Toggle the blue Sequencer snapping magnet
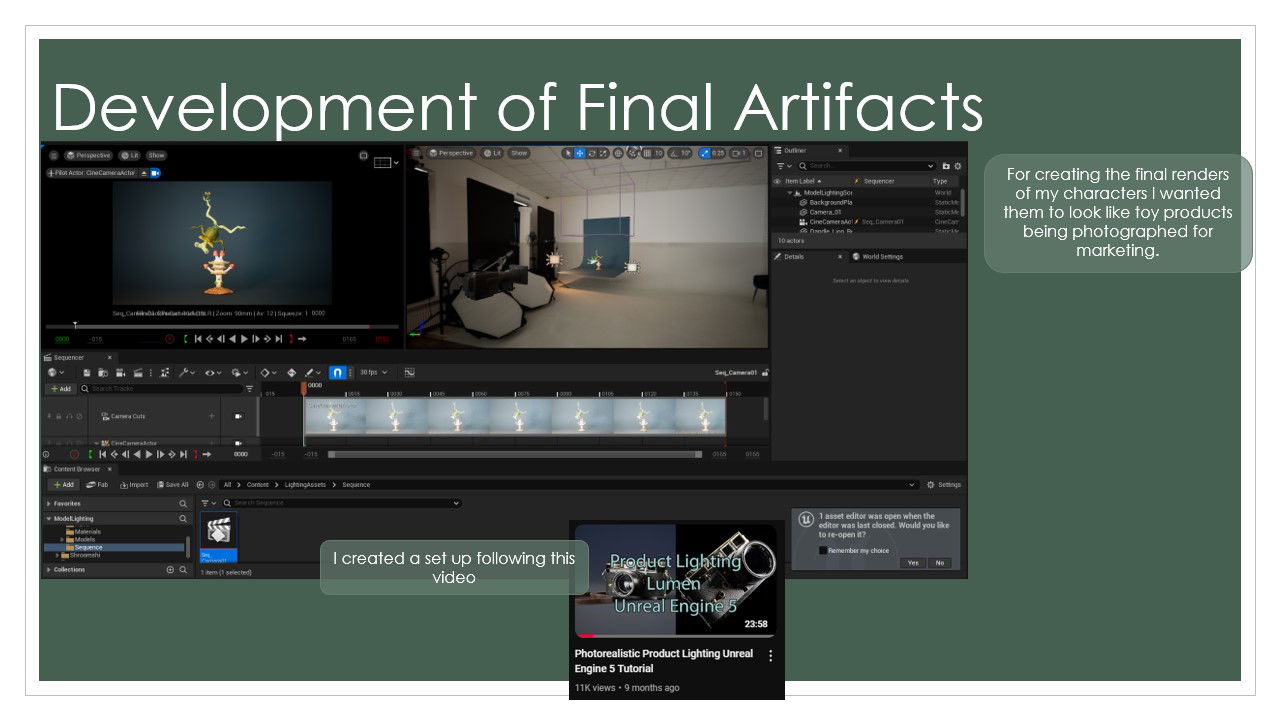This screenshot has height=720, width=1280. [337, 373]
